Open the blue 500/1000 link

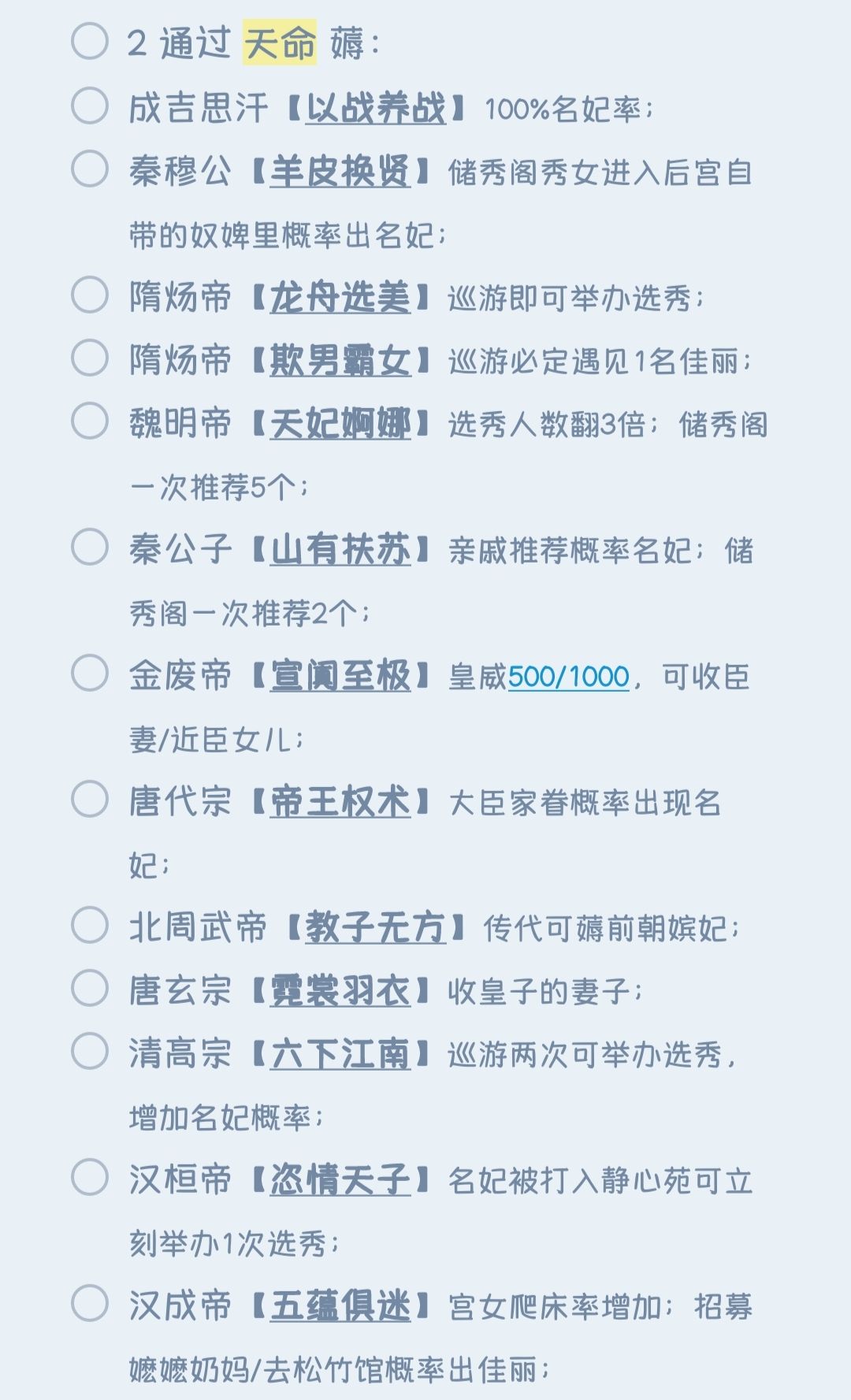point(568,677)
